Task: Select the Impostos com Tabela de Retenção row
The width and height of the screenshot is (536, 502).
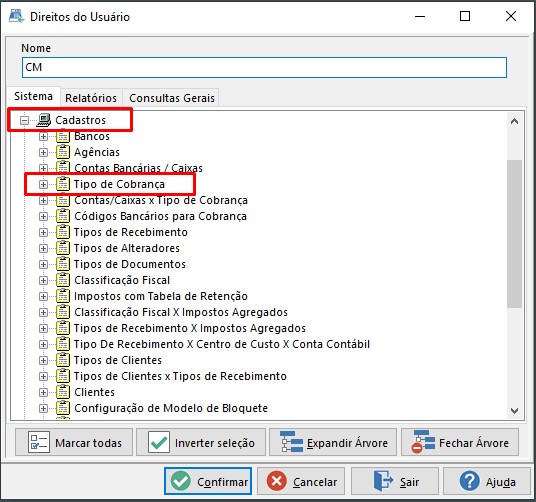Action: (161, 296)
